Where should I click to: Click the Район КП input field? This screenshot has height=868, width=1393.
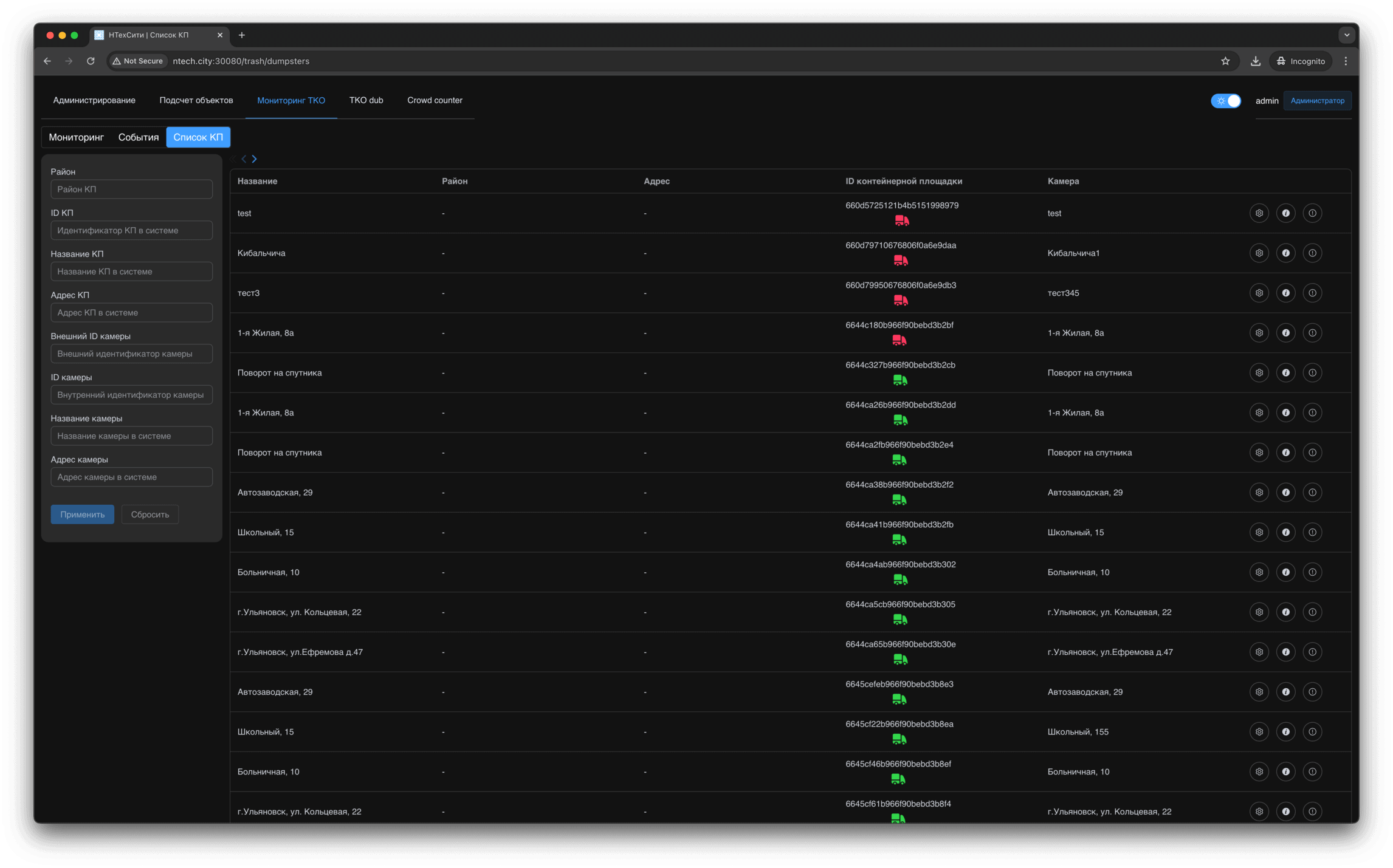(131, 190)
